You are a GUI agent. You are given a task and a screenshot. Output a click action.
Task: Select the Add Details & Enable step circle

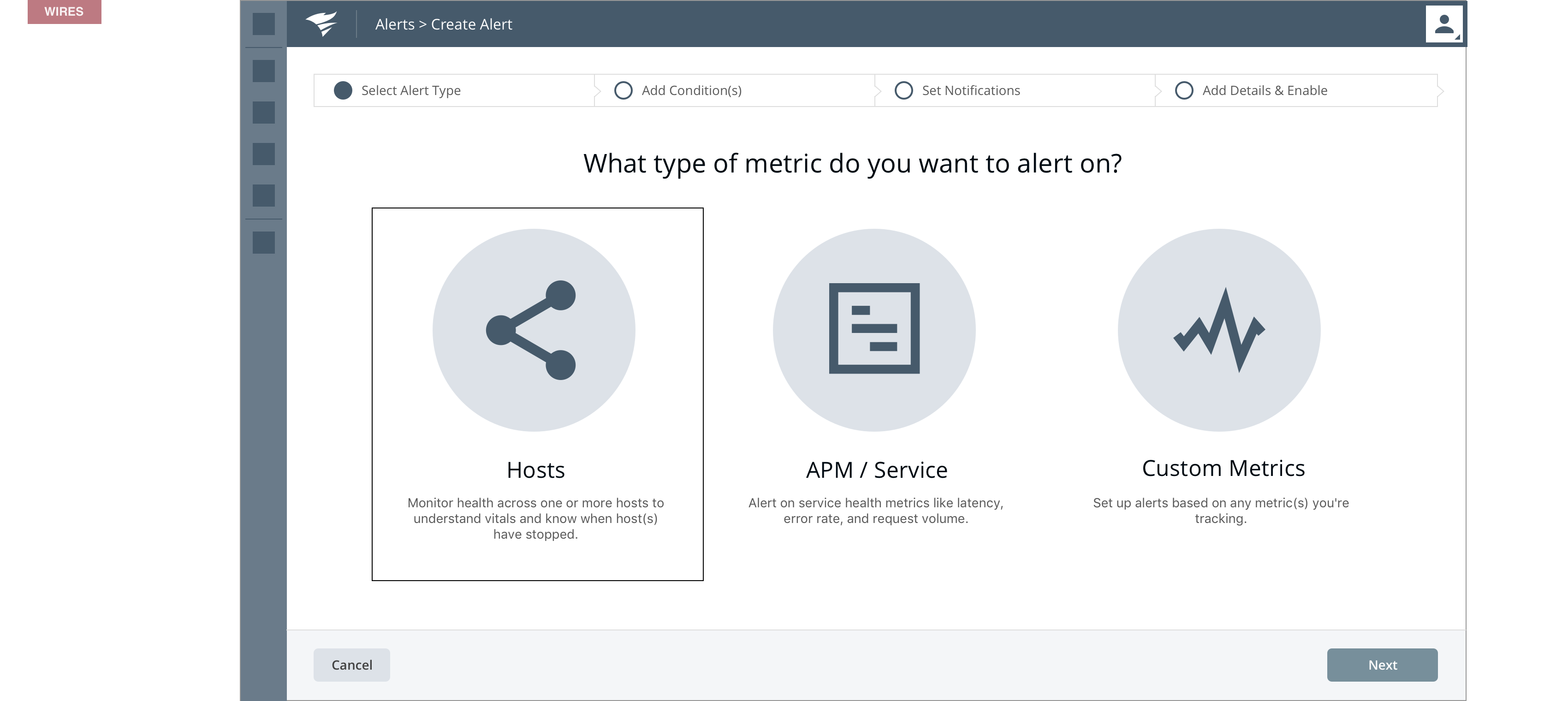1183,91
